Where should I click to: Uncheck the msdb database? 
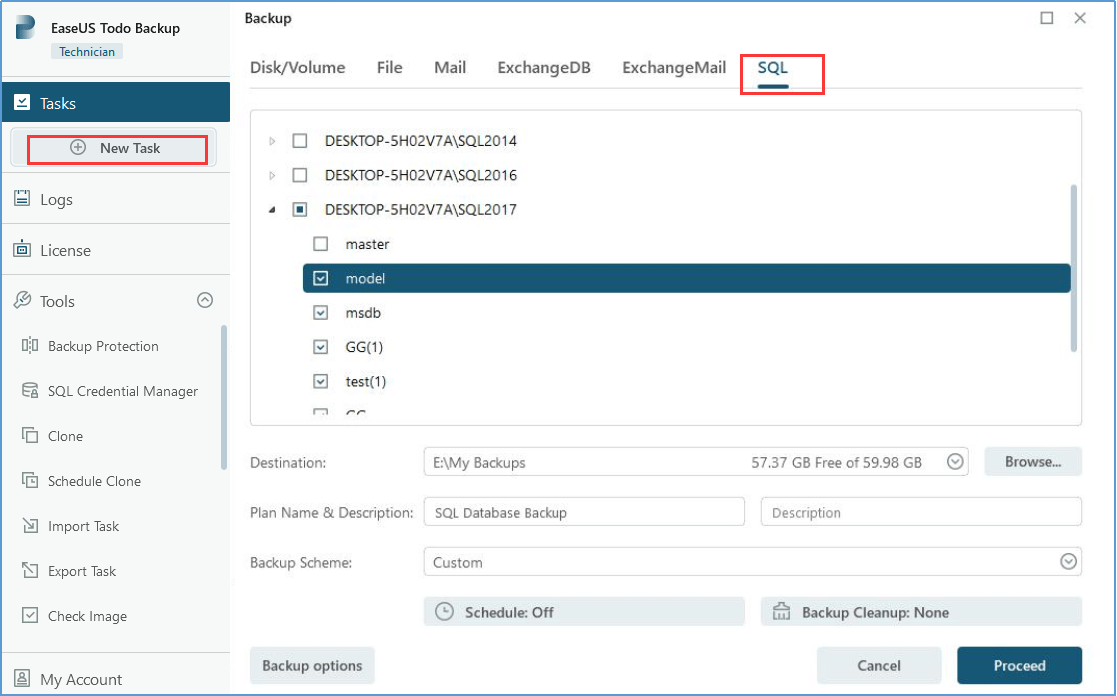click(320, 312)
